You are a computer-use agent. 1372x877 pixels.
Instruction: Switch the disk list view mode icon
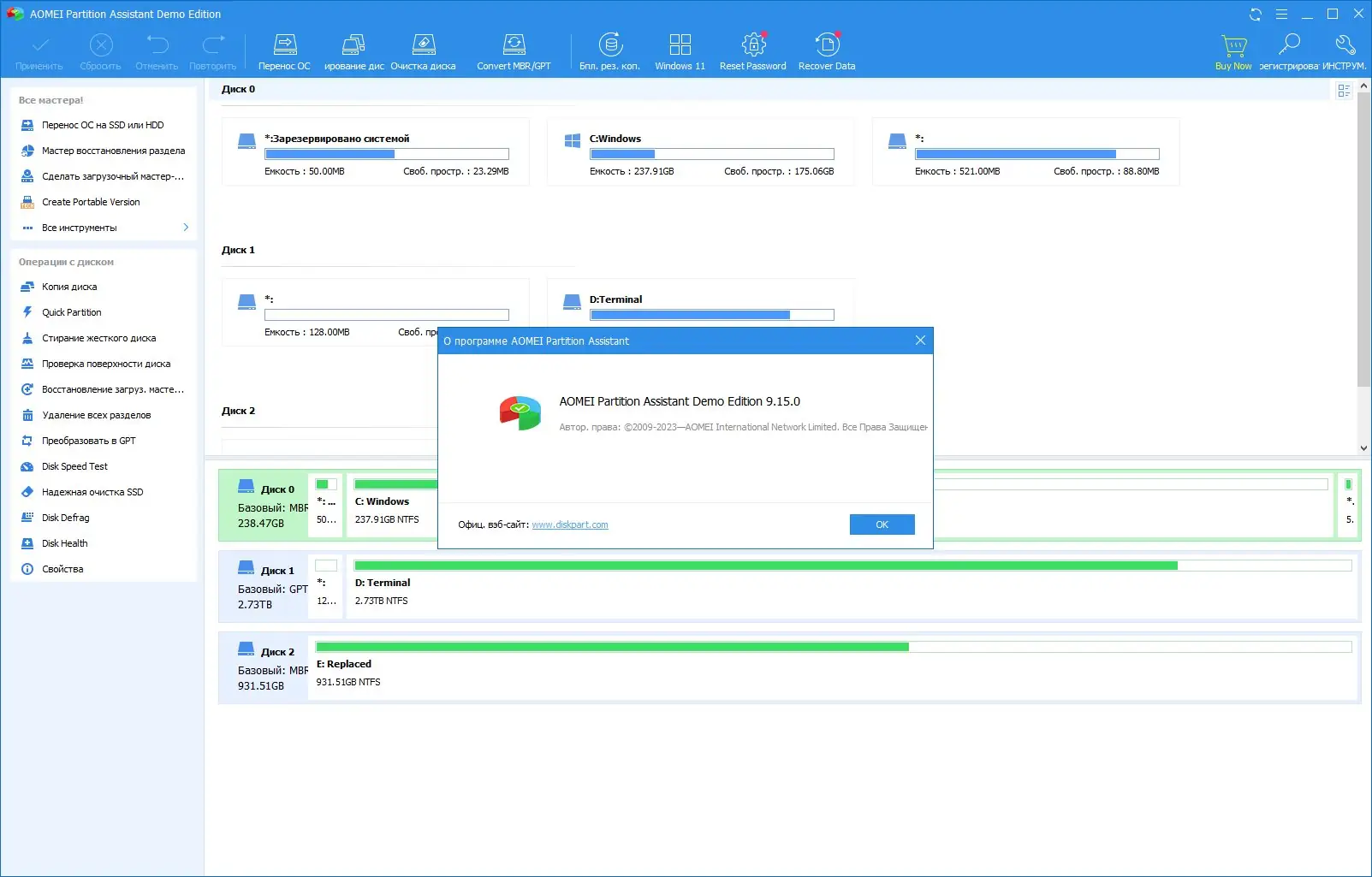(1344, 91)
